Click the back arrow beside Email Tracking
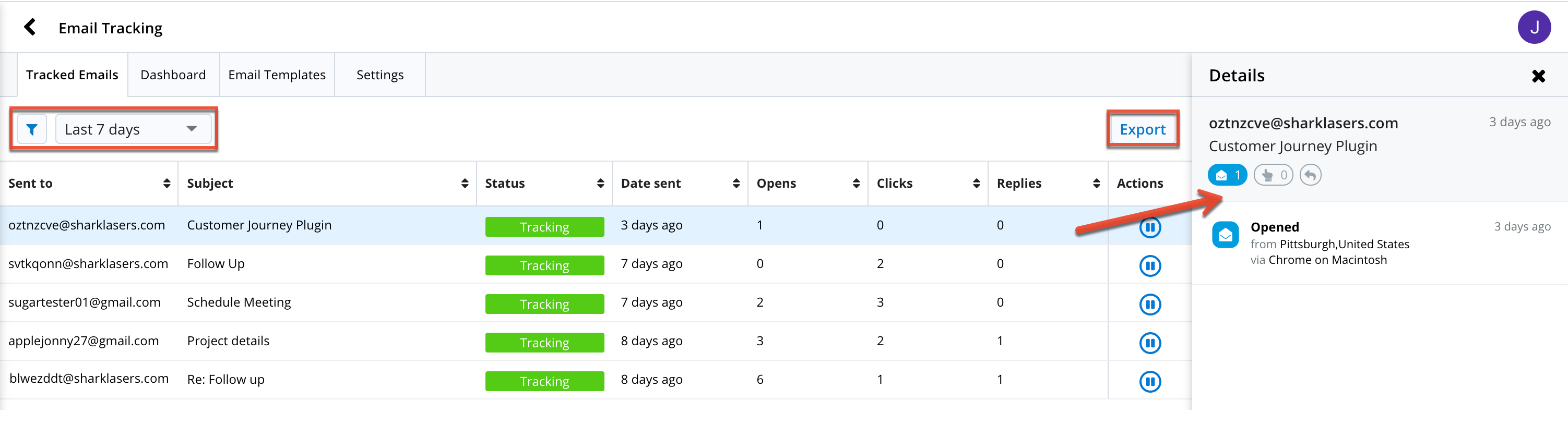 click(x=29, y=27)
